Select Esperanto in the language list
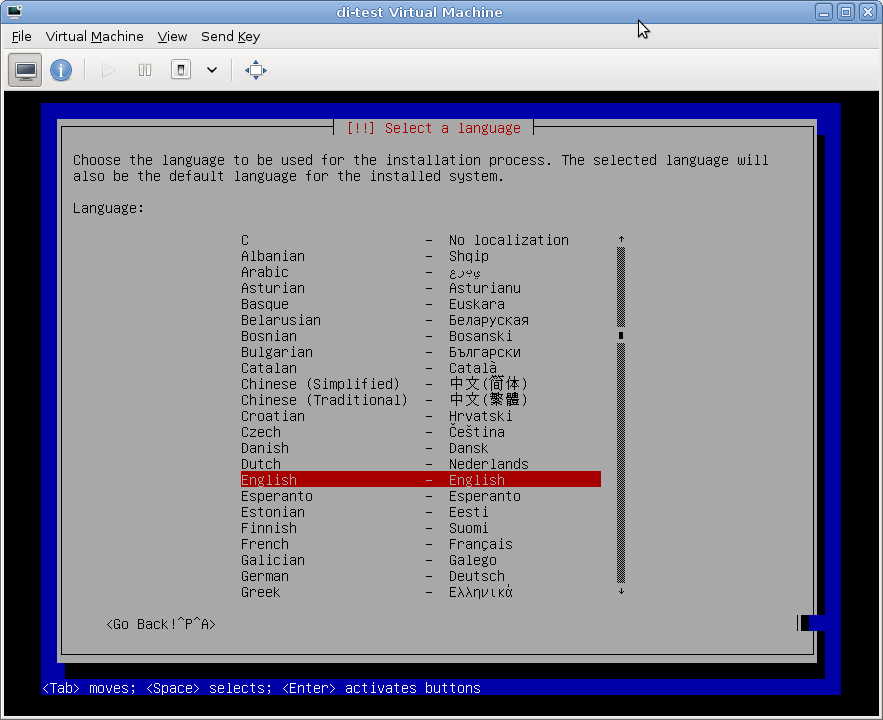This screenshot has width=883, height=720. 421,496
